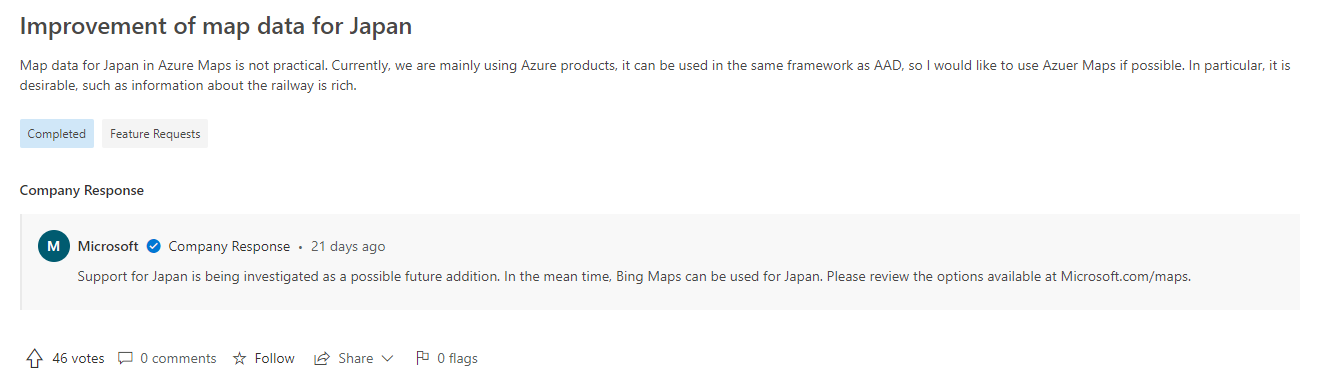The width and height of the screenshot is (1319, 379).
Task: Select the Completed status tag
Action: pyautogui.click(x=57, y=134)
